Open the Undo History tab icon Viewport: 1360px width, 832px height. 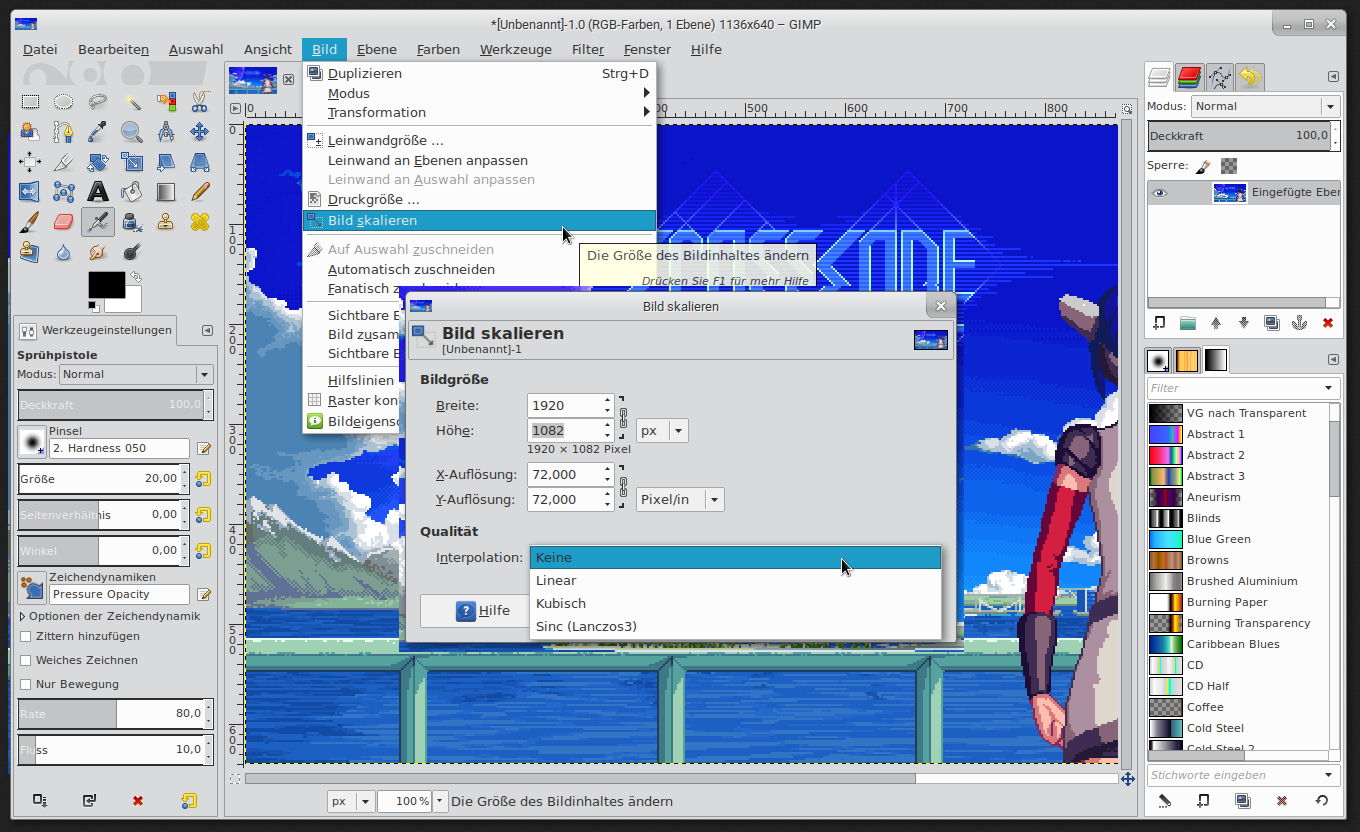pyautogui.click(x=1249, y=77)
